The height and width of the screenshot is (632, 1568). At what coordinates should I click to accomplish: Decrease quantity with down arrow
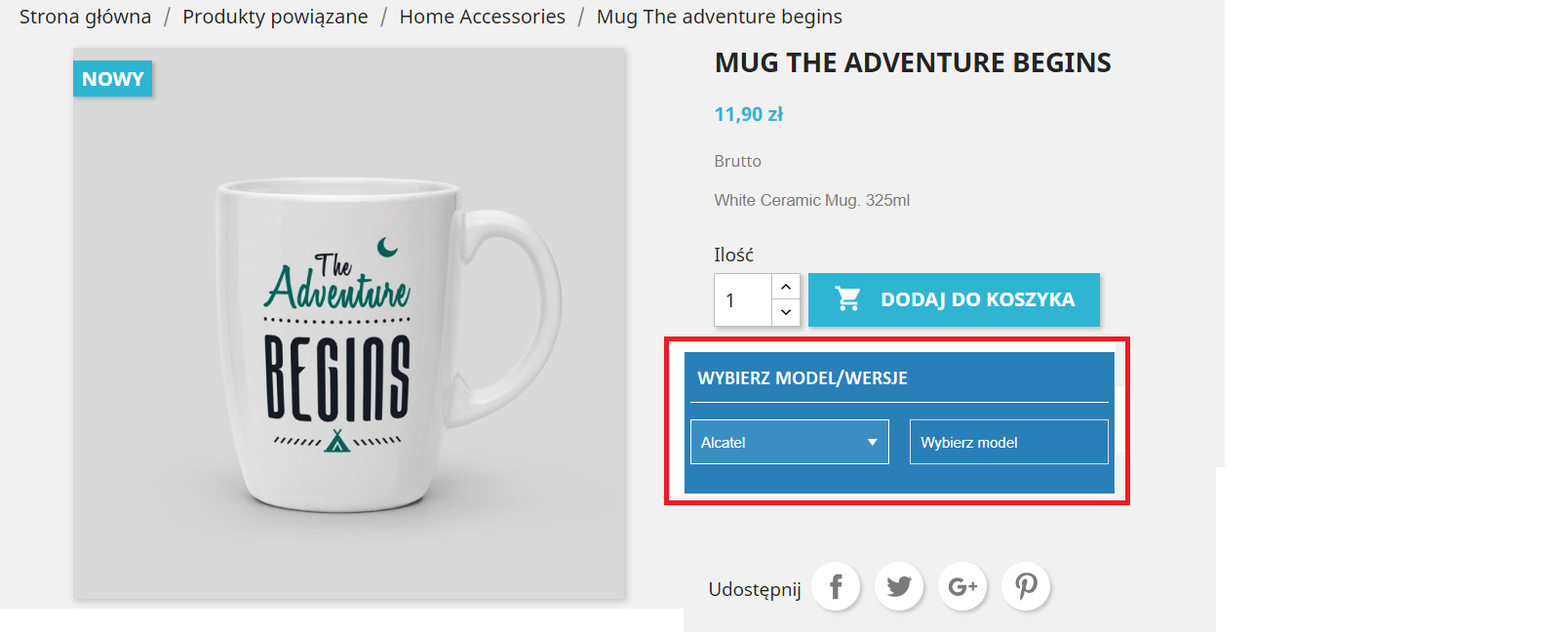pyautogui.click(x=786, y=312)
